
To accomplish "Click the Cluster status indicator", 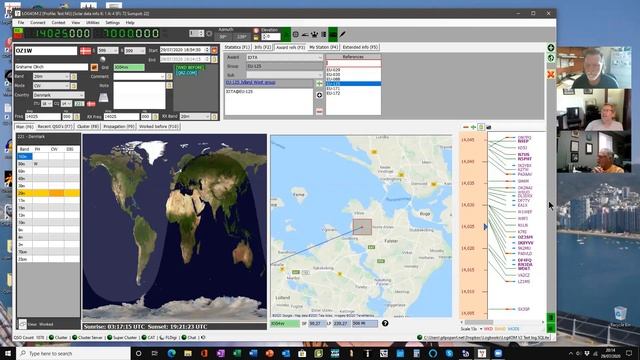I will [x=58, y=338].
